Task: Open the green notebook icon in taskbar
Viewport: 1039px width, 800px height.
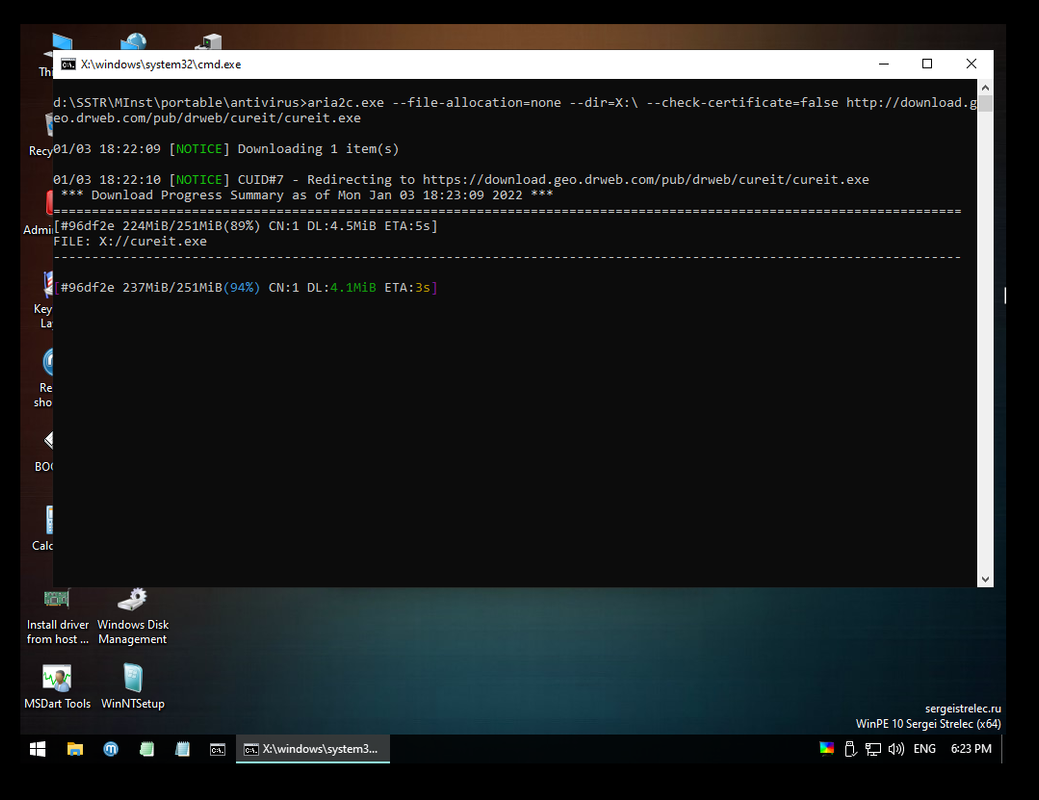Action: pos(146,749)
